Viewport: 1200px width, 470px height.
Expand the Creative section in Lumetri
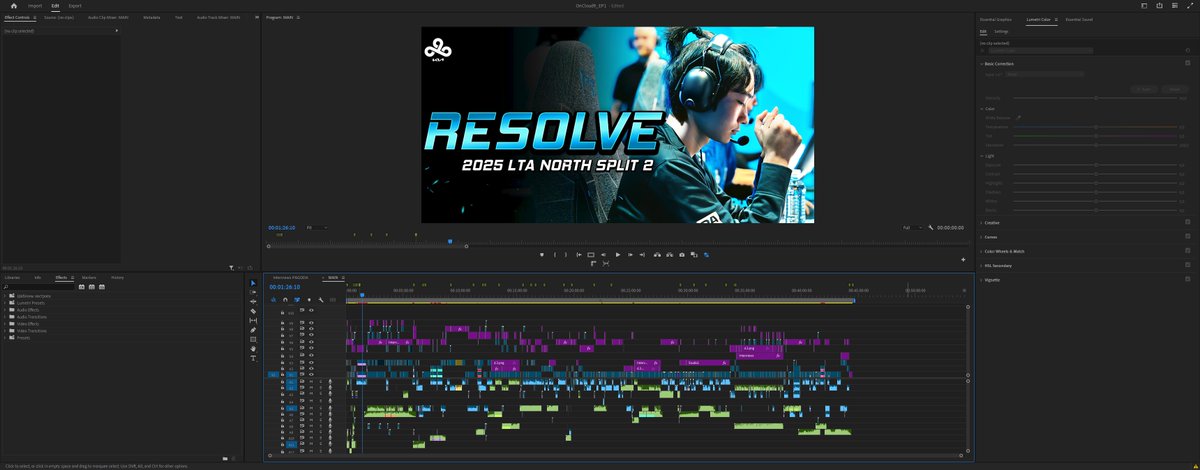tap(982, 223)
